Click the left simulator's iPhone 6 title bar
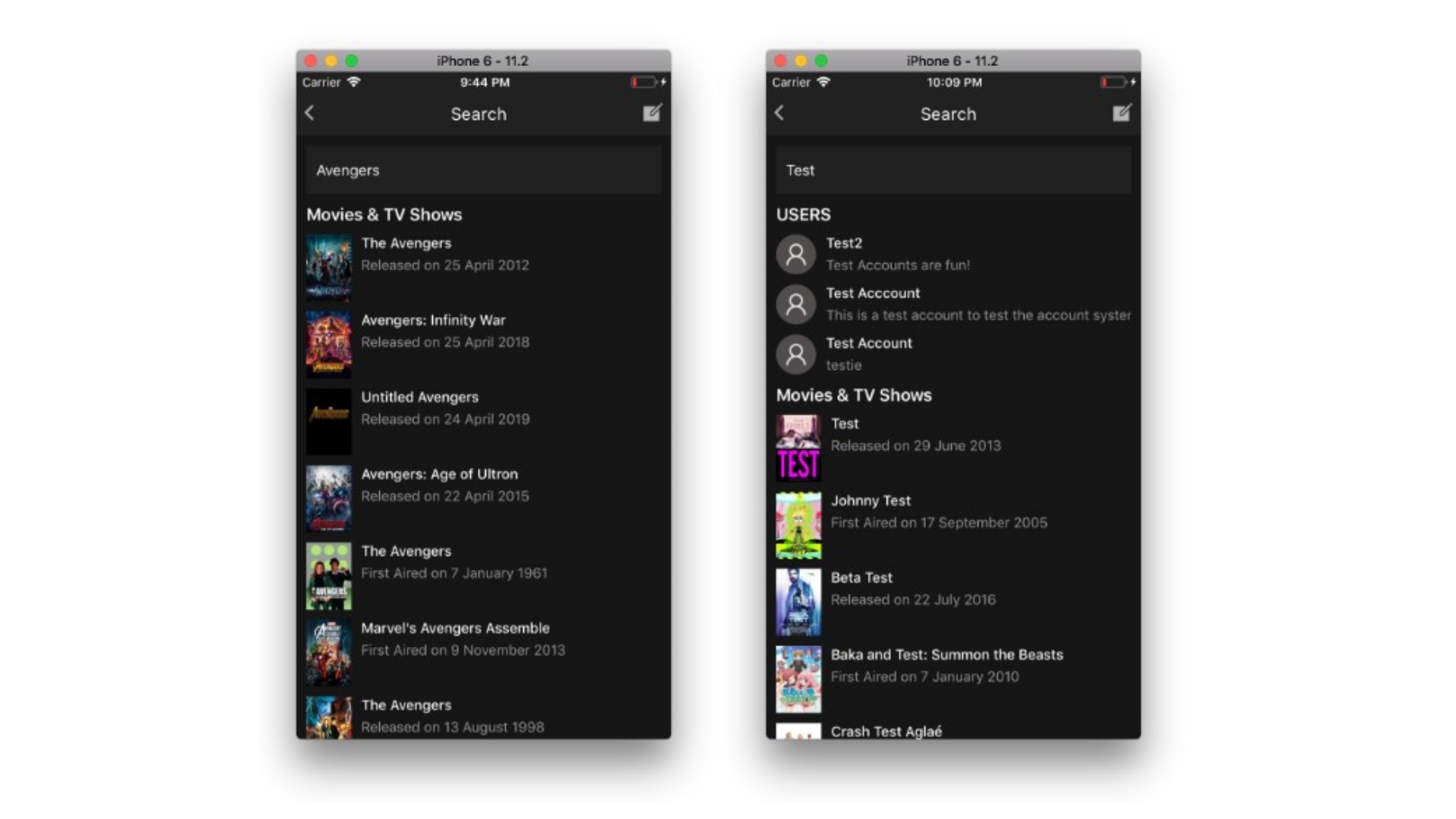The width and height of the screenshot is (1456, 819). click(482, 61)
